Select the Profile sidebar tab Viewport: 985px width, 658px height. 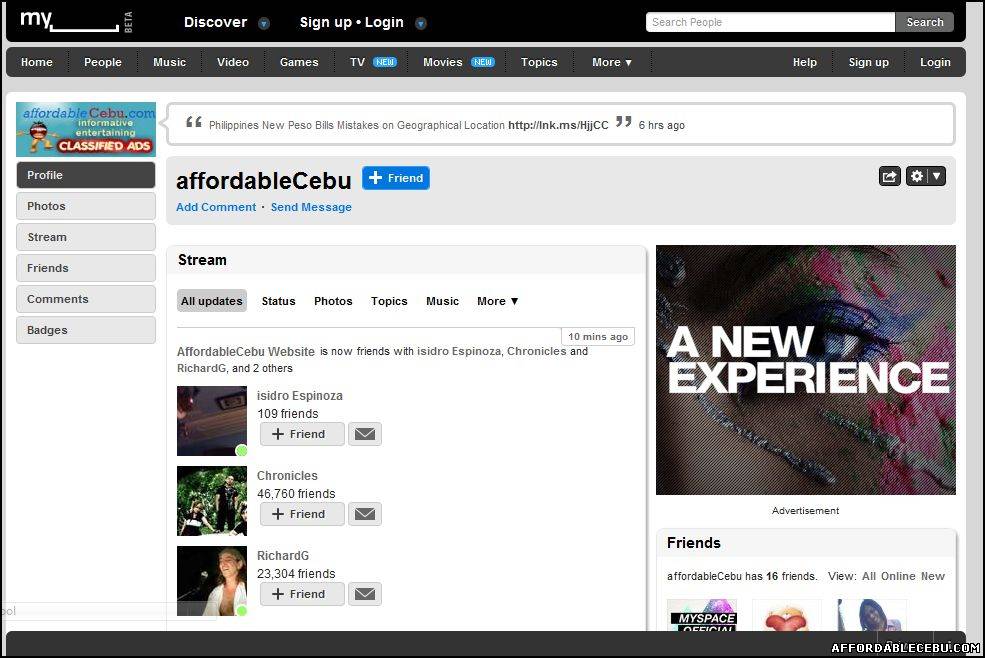86,175
